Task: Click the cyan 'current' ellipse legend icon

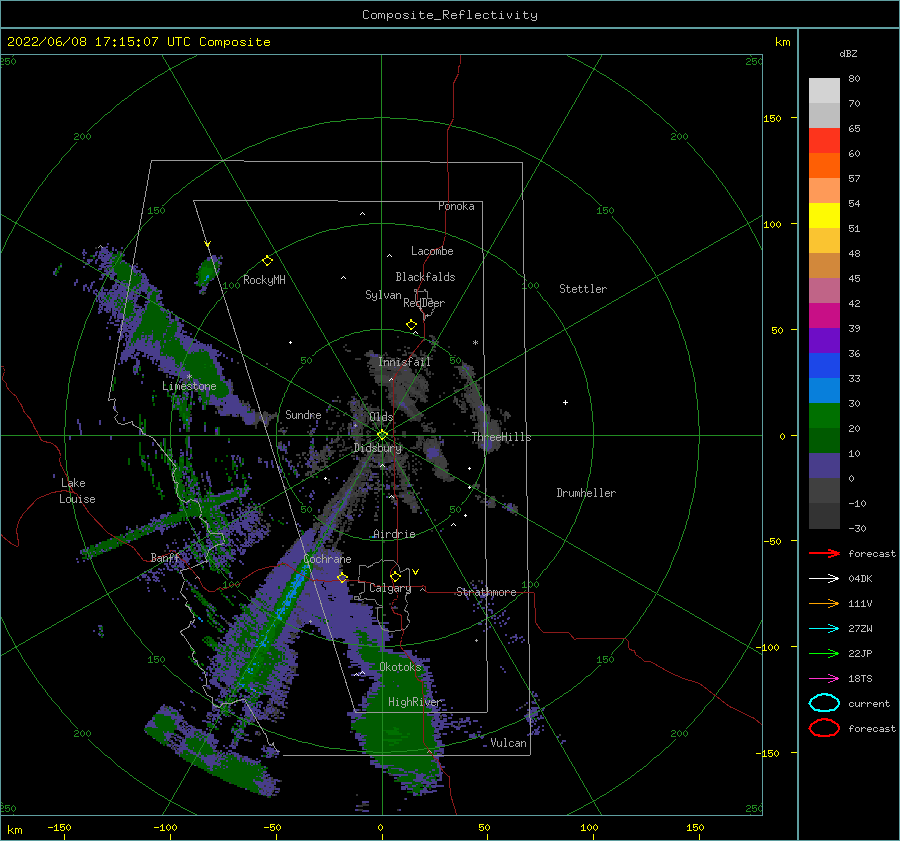Action: pos(824,703)
